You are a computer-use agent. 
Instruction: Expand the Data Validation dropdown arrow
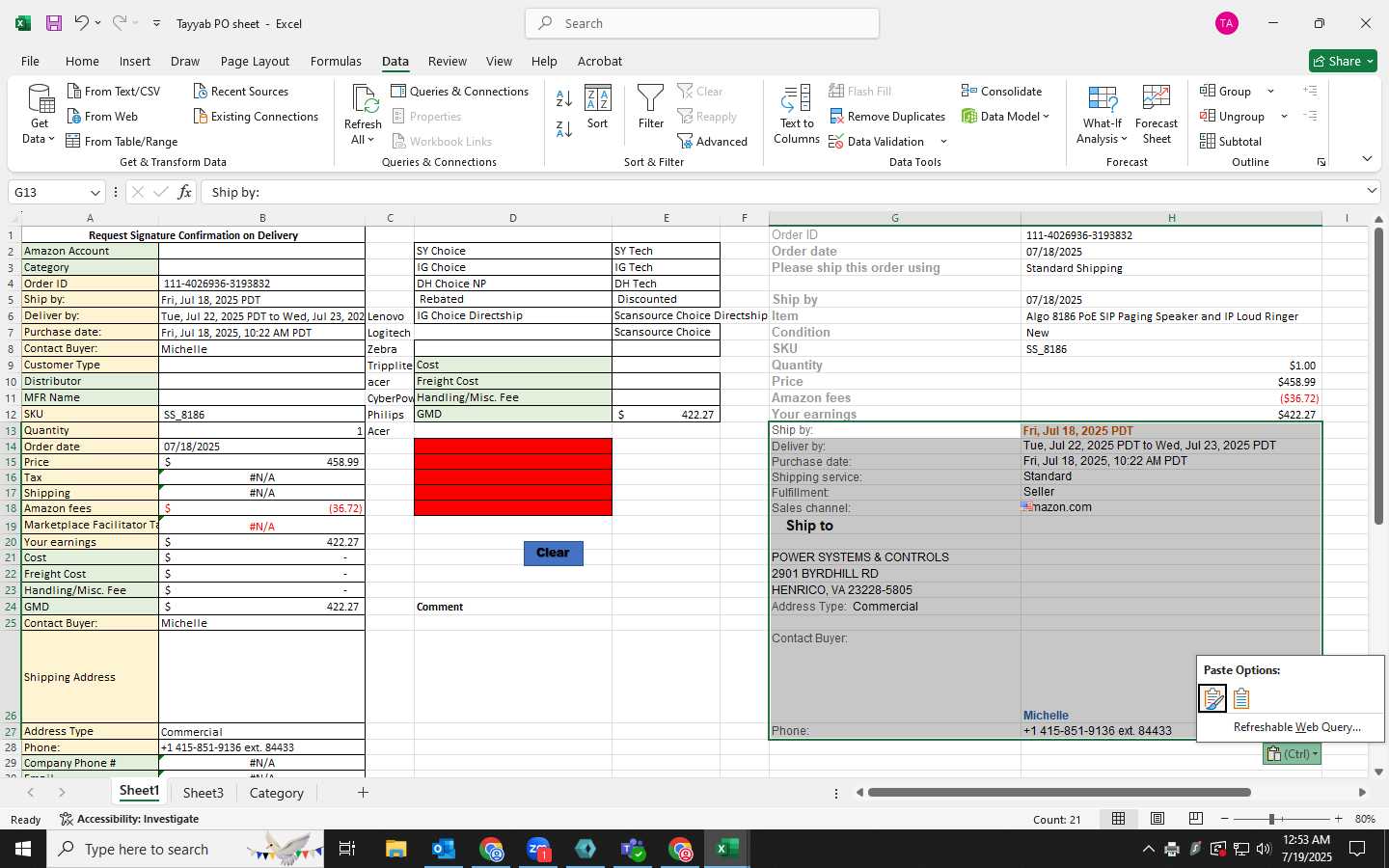click(943, 142)
